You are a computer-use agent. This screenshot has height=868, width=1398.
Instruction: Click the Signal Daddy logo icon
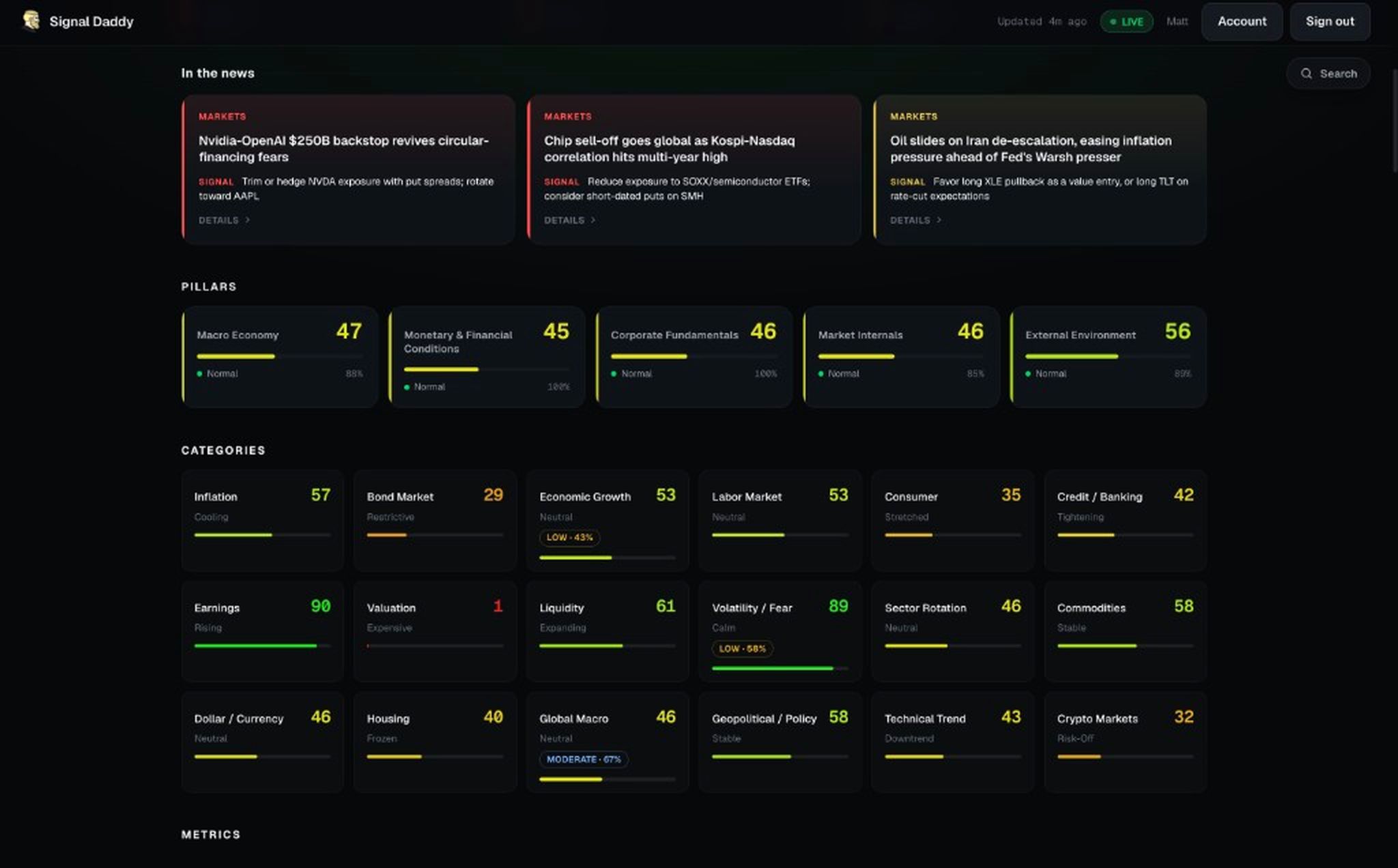click(x=31, y=20)
